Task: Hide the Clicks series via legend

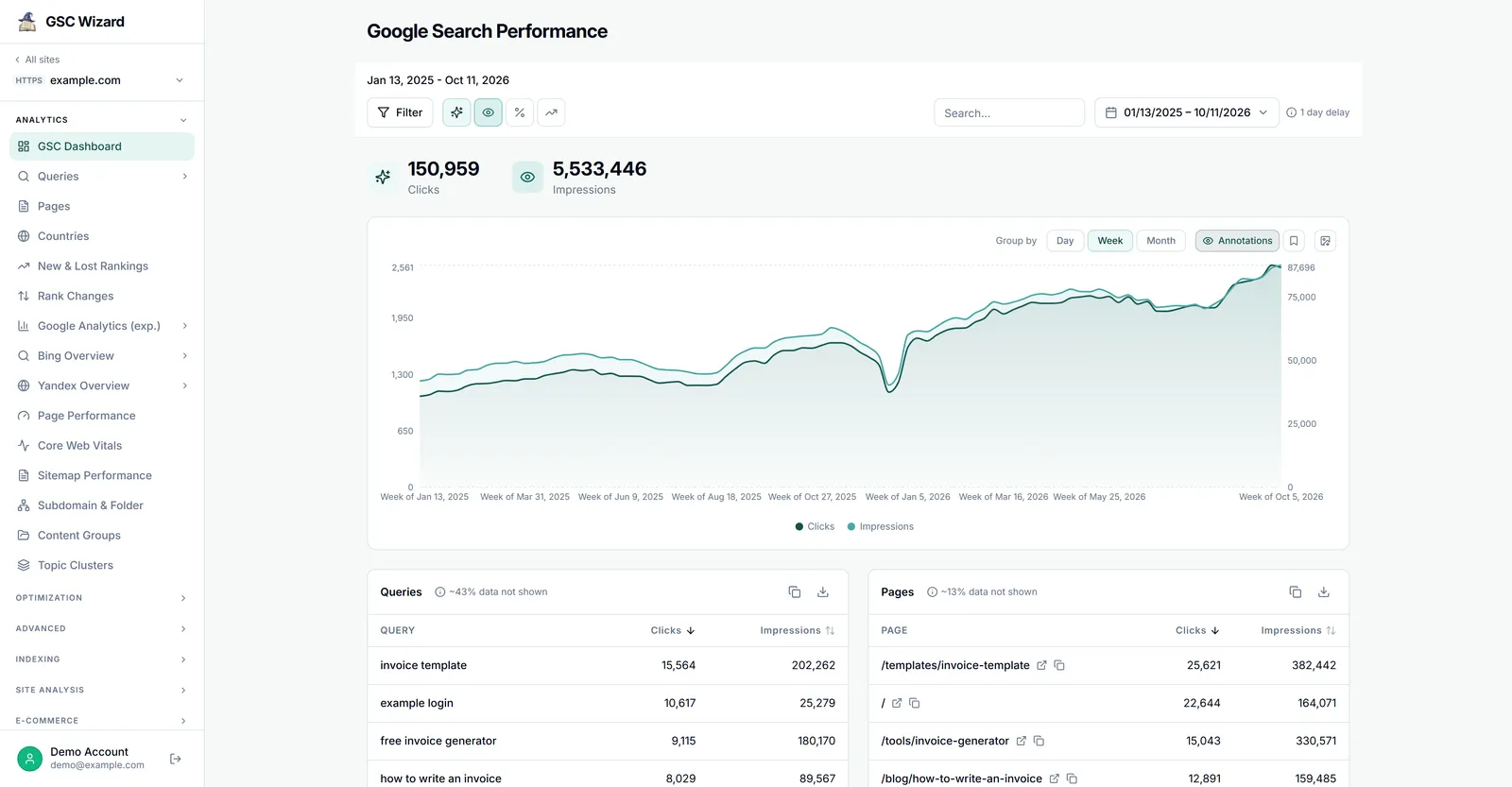Action: coord(815,526)
